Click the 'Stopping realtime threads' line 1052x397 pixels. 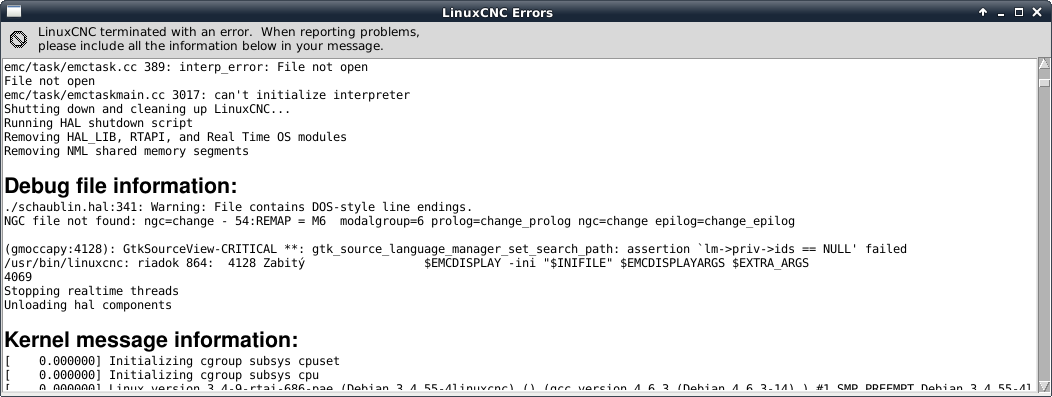[91, 291]
